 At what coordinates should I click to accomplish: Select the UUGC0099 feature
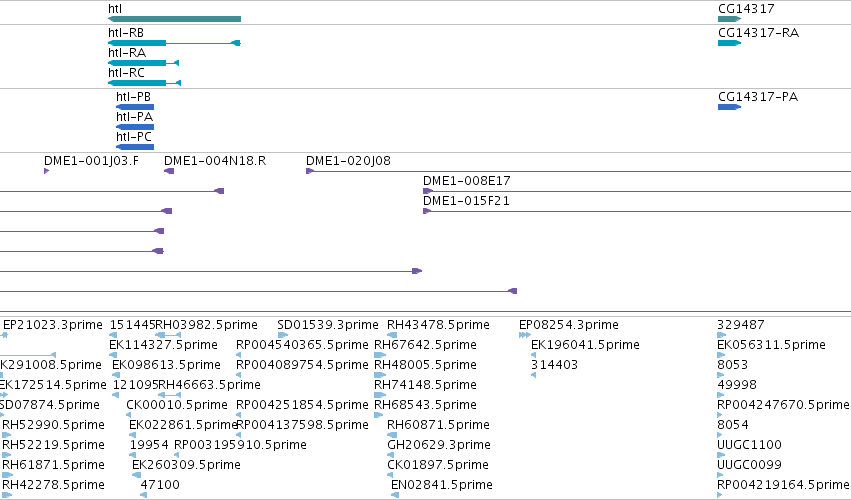coord(749,465)
